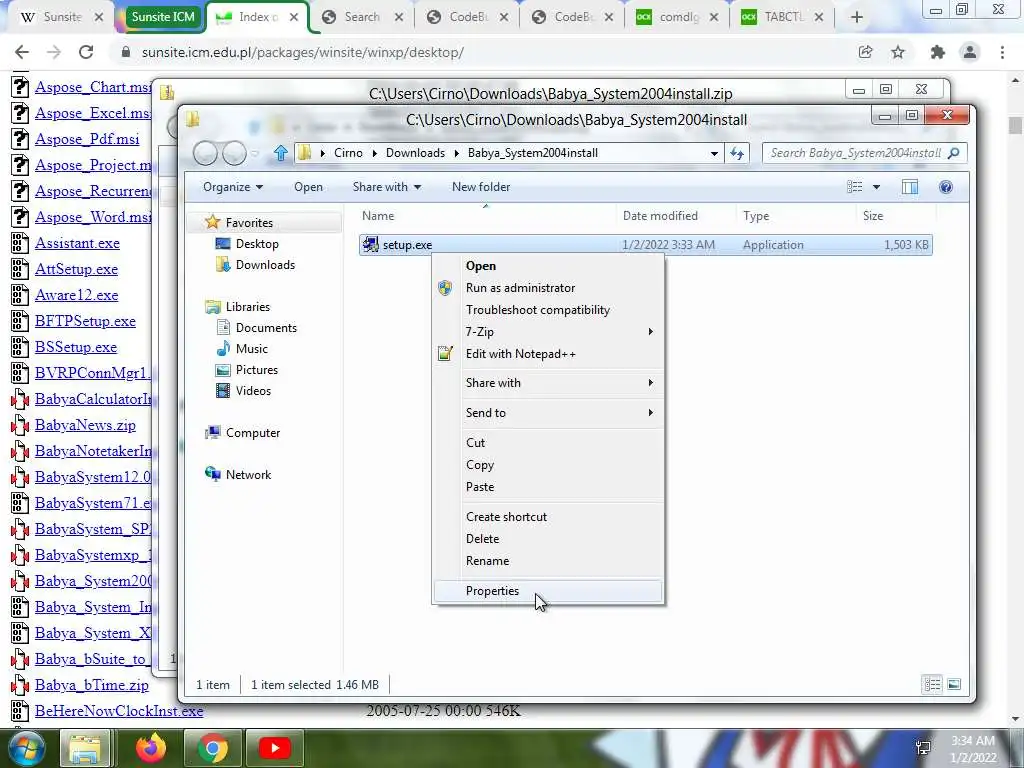Open Computer in navigation pane
This screenshot has width=1024, height=768.
(x=253, y=433)
